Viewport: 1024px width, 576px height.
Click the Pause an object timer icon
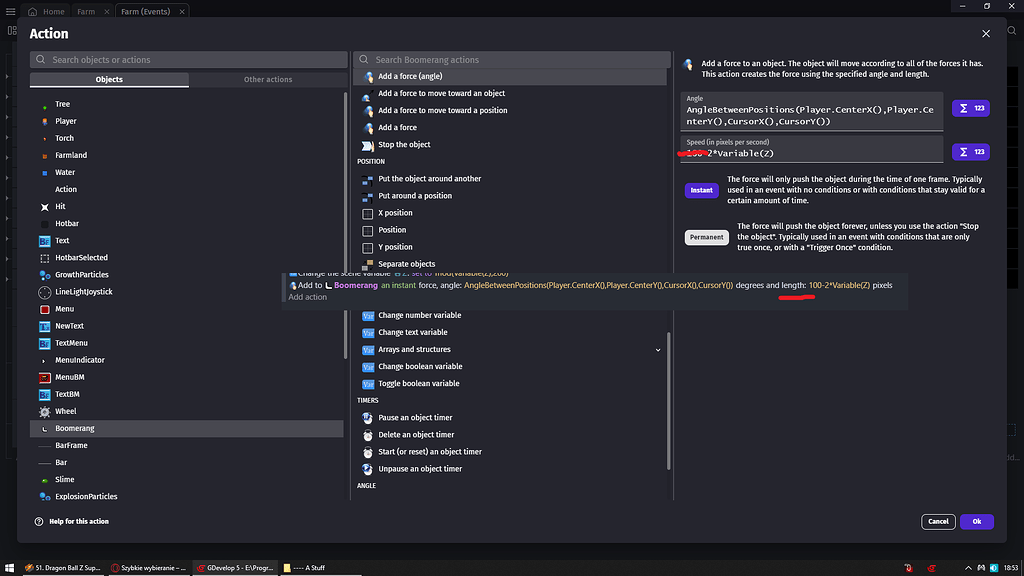click(x=368, y=418)
